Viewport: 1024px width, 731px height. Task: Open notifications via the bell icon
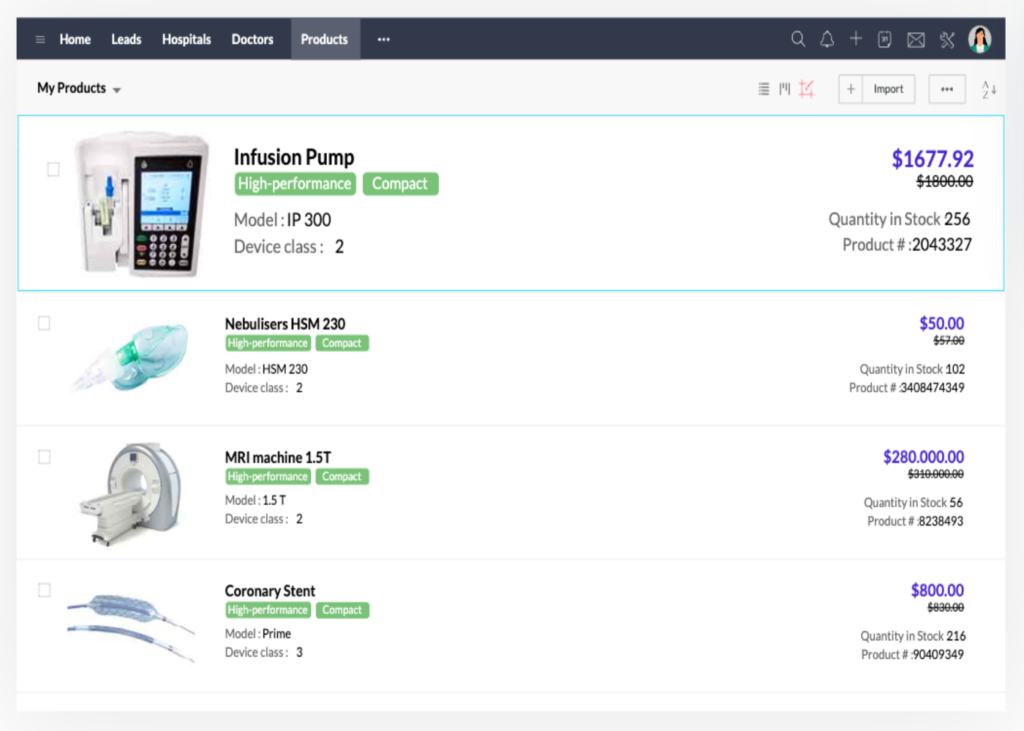[x=827, y=38]
